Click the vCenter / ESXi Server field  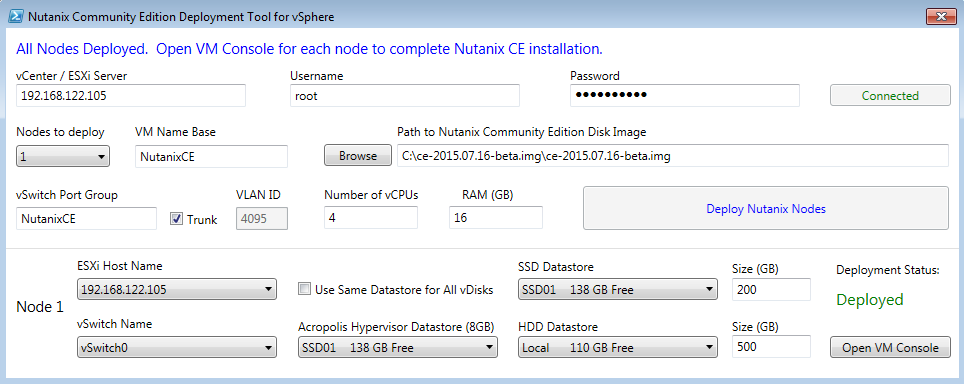(x=131, y=96)
